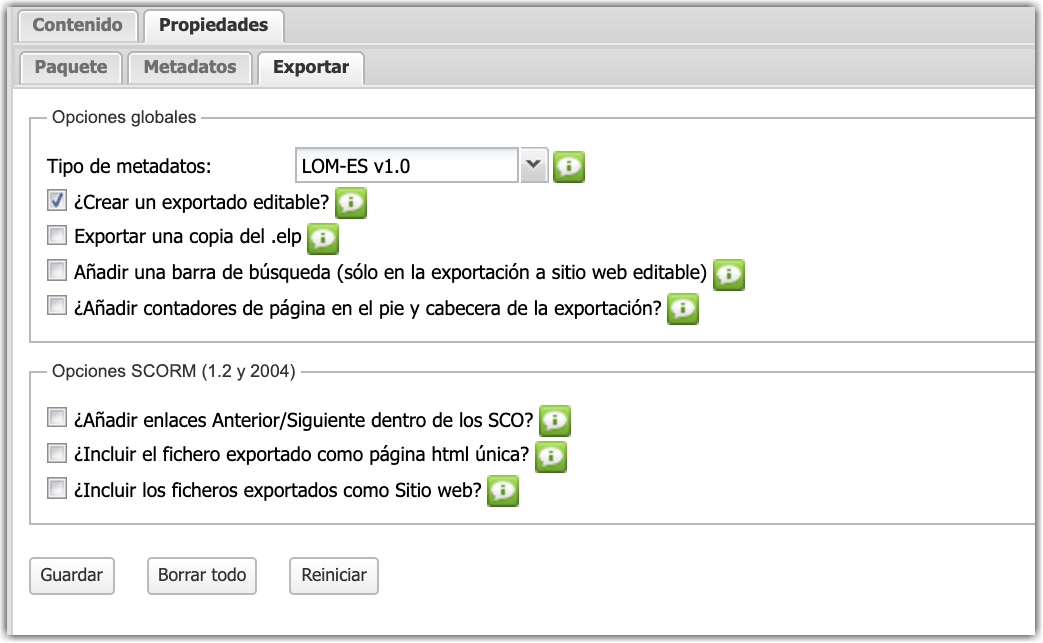Show info for Exportar una copia del .elp
The image size is (1043, 643).
(x=323, y=238)
